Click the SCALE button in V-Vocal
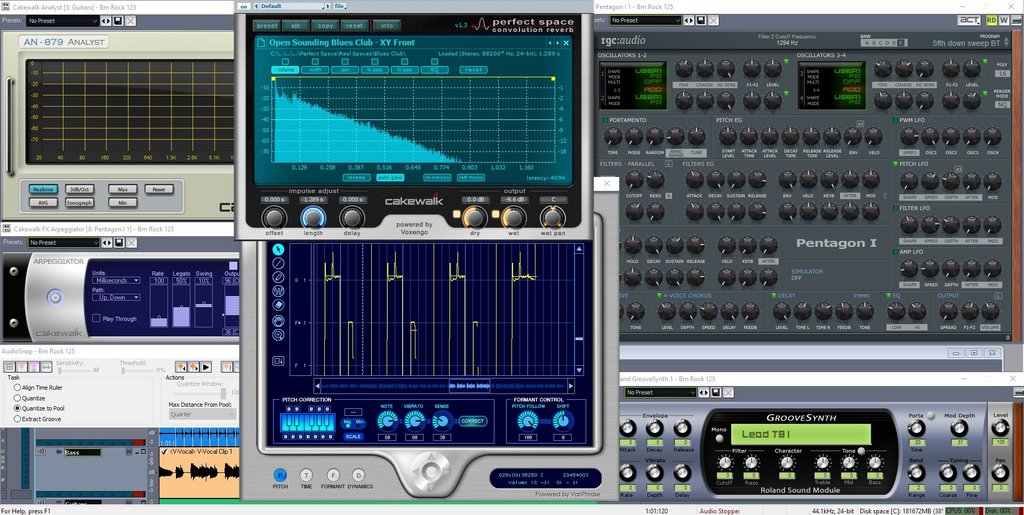 pyautogui.click(x=353, y=436)
